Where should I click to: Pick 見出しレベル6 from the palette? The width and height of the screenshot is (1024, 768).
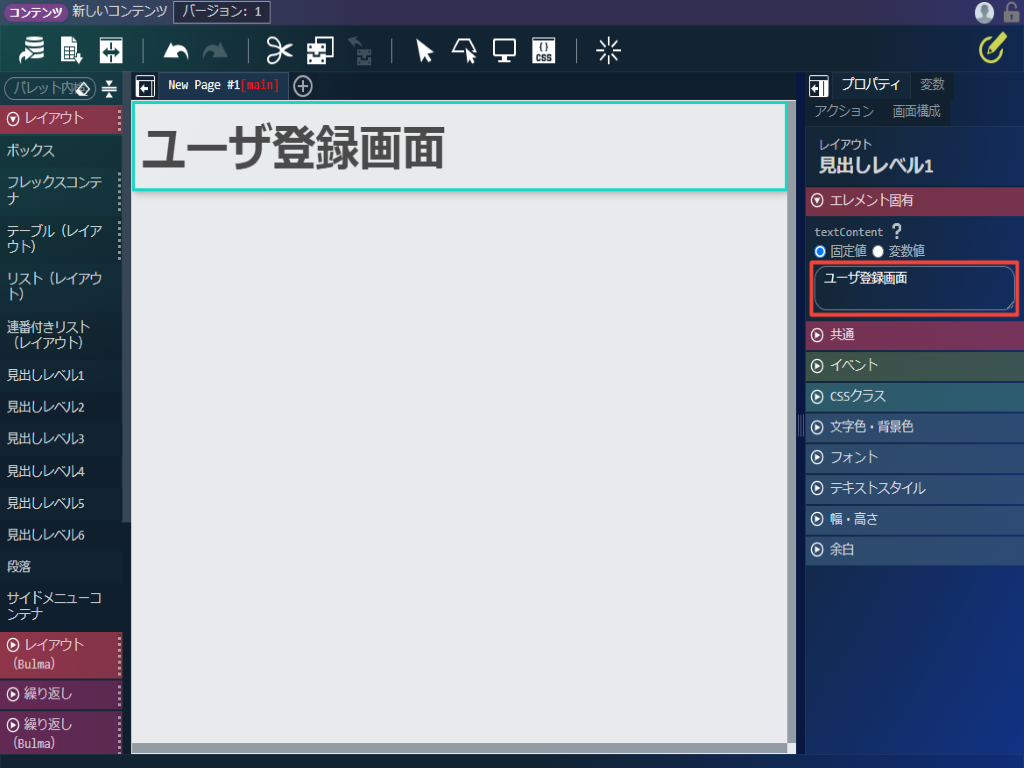tap(61, 536)
